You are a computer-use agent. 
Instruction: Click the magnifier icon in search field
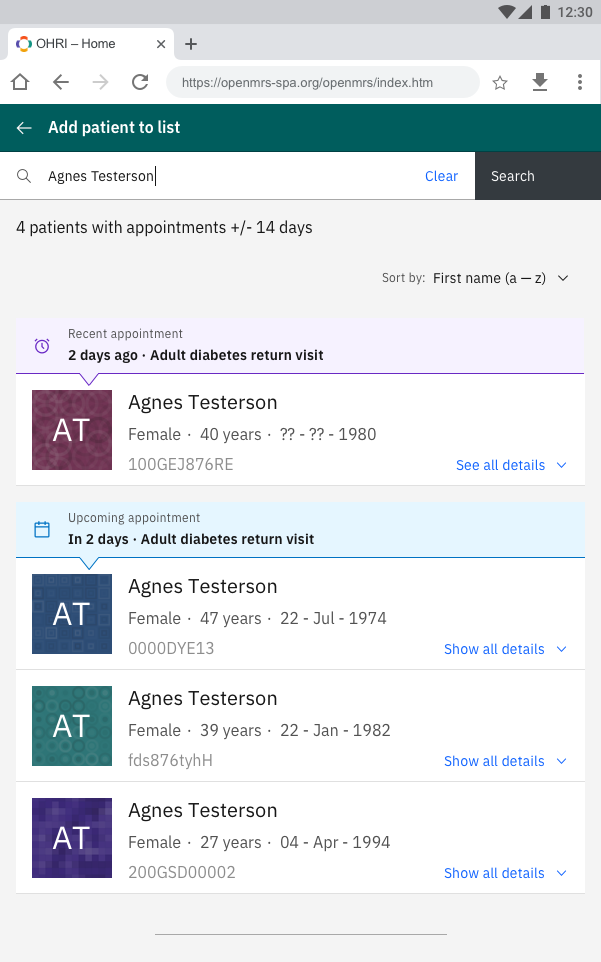tap(24, 177)
